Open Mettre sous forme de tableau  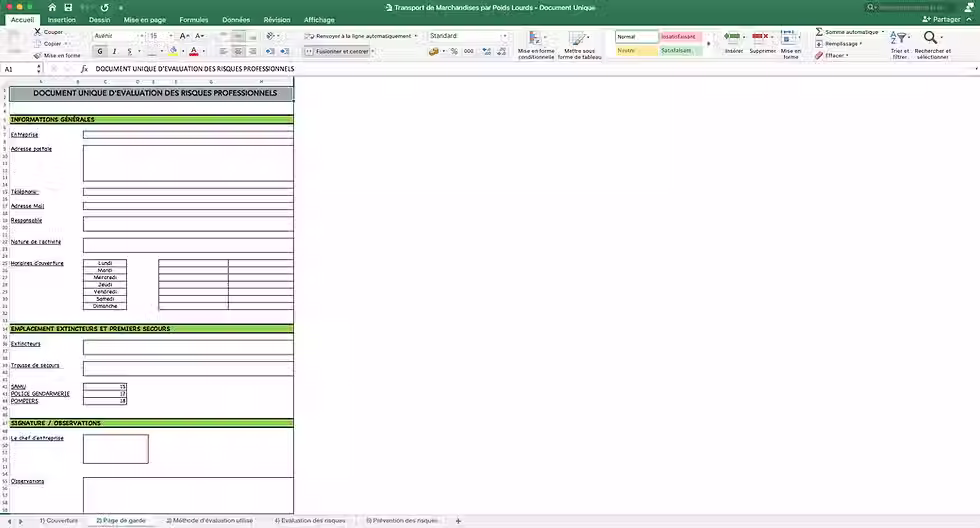[x=579, y=45]
